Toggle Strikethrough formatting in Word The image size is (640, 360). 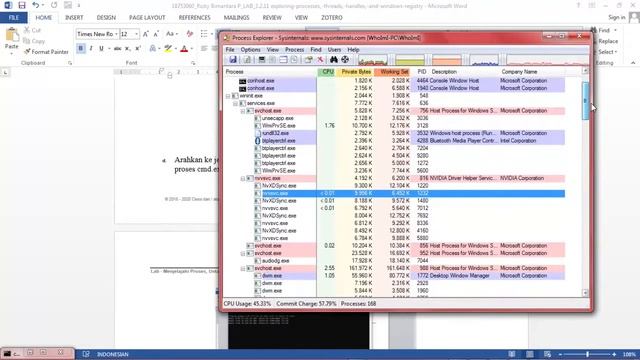pyautogui.click(x=117, y=49)
